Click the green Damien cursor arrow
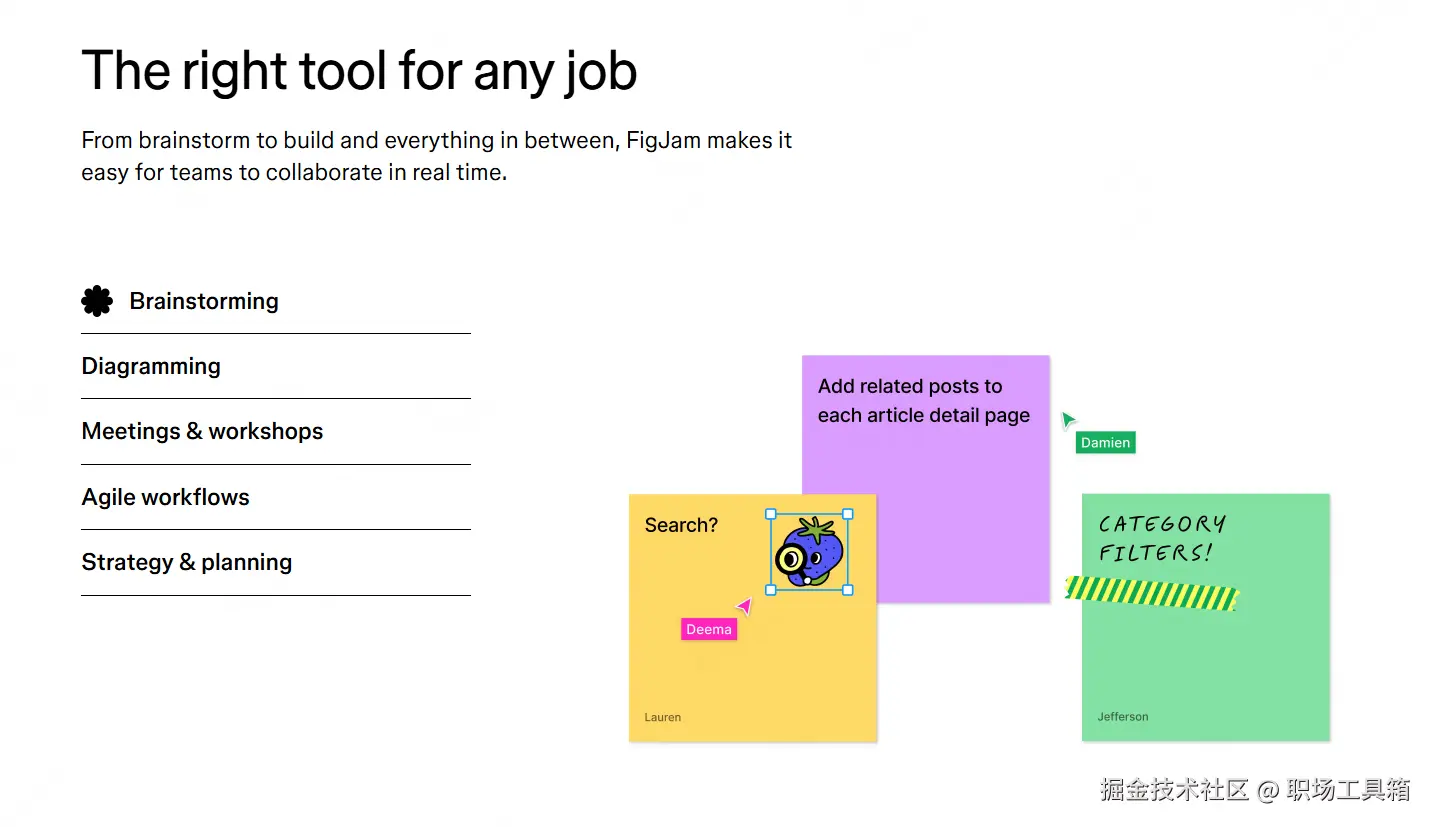Image resolution: width=1434 pixels, height=827 pixels. (1068, 420)
